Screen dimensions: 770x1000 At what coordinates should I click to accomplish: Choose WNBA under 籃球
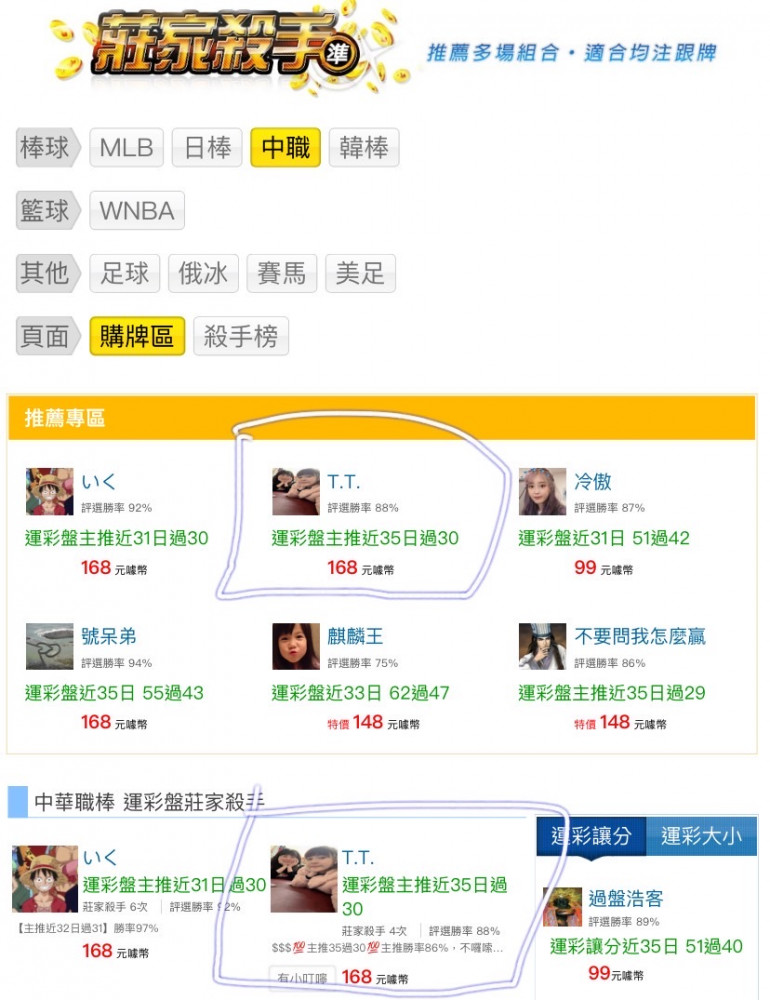tap(137, 210)
